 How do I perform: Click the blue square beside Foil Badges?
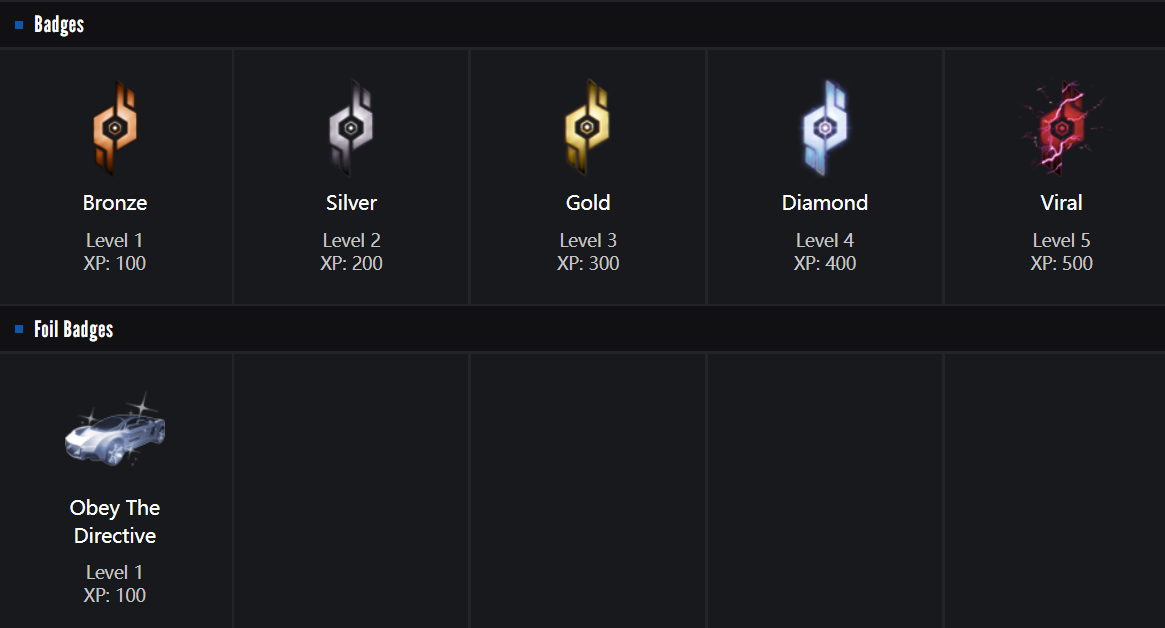click(x=19, y=329)
